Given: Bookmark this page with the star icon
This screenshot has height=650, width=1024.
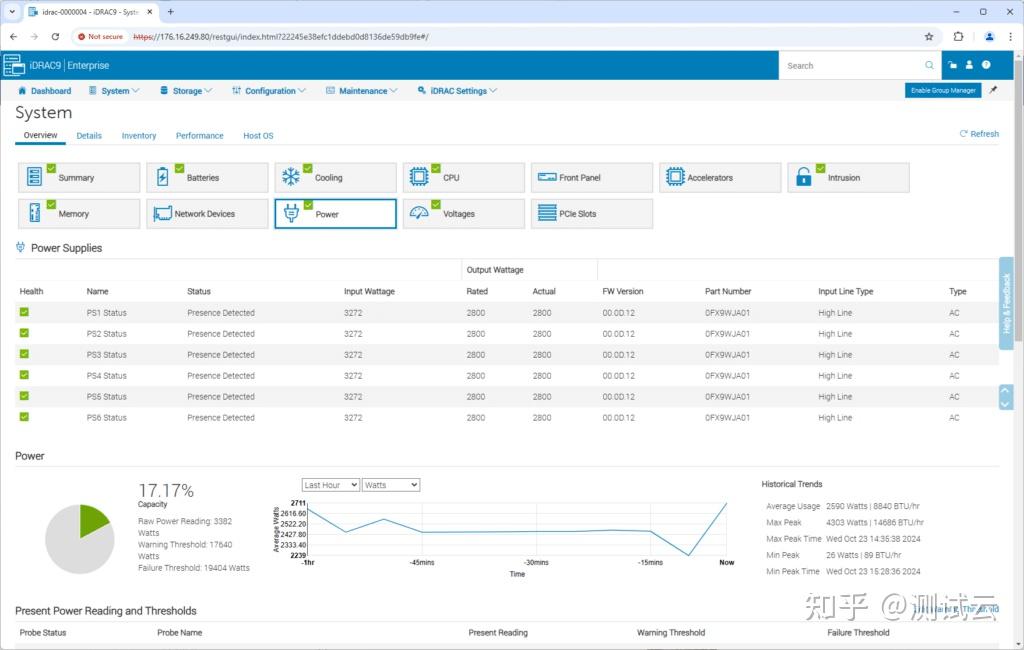Looking at the screenshot, I should [x=929, y=36].
